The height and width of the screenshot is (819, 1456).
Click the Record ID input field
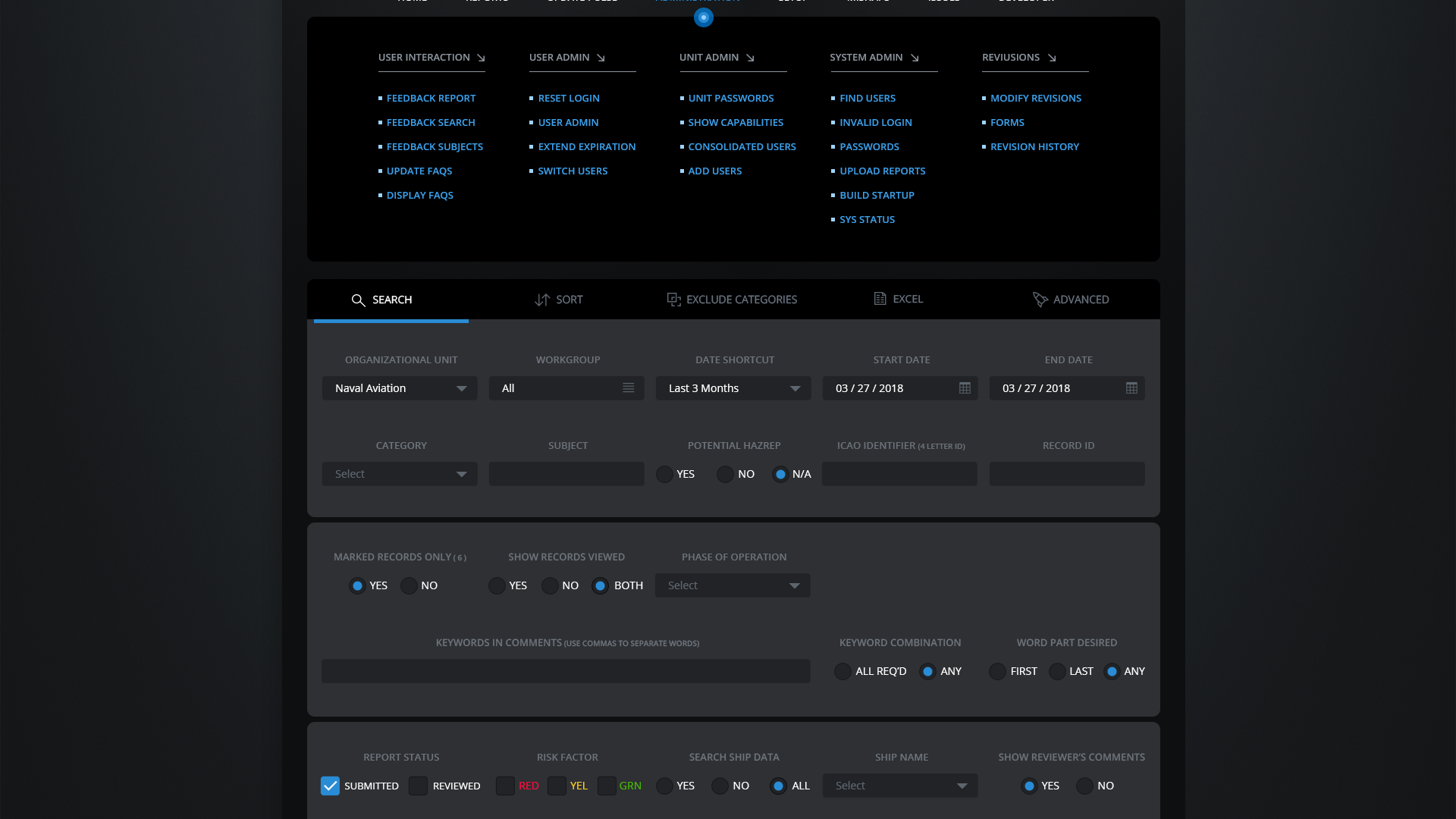pos(1067,474)
